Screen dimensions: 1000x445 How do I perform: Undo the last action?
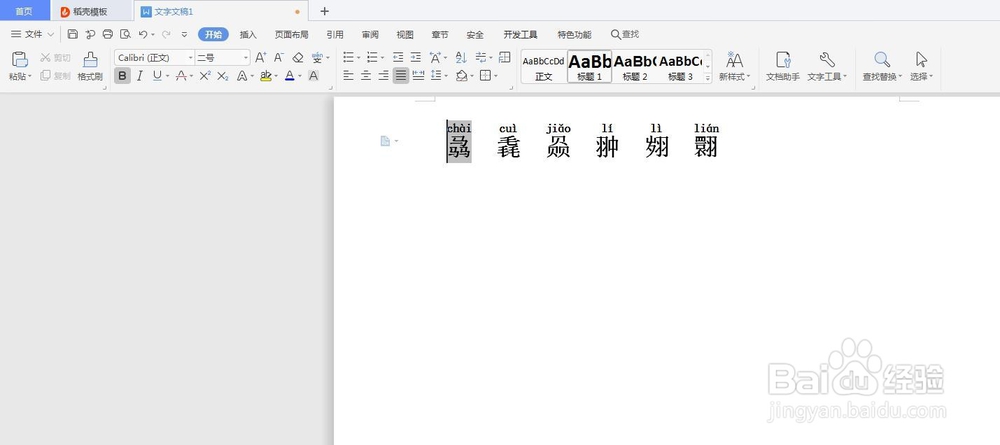pyautogui.click(x=143, y=34)
